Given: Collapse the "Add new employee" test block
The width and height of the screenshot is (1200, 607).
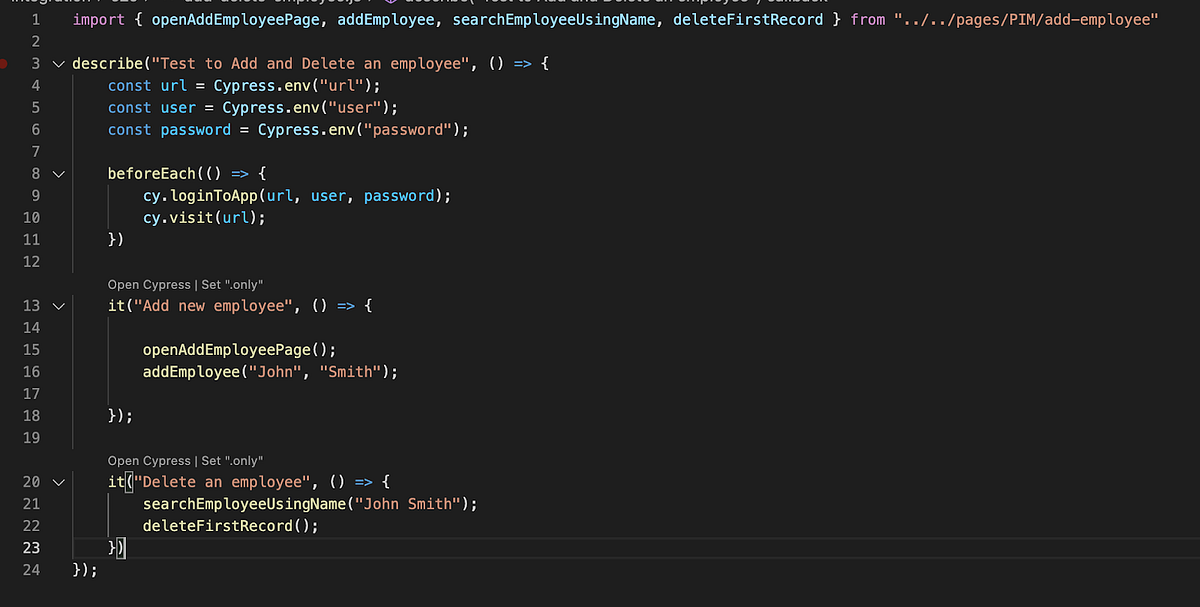Looking at the screenshot, I should [57, 305].
